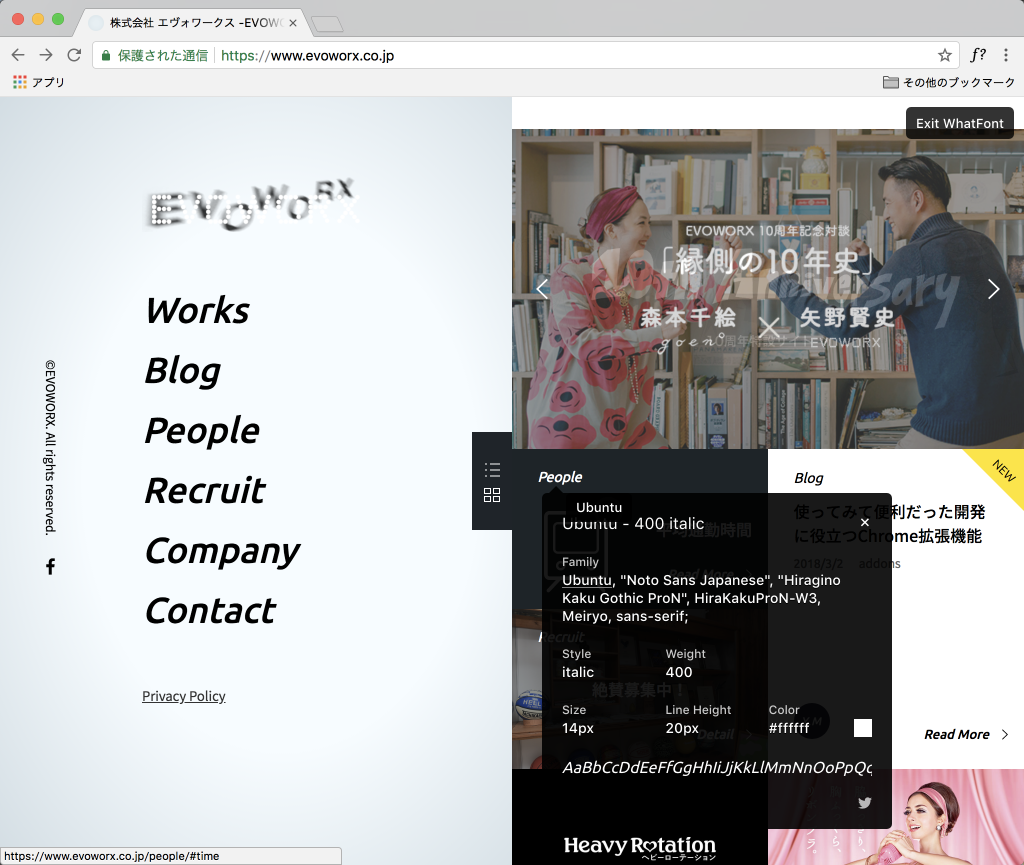The width and height of the screenshot is (1024, 865).
Task: Click the Facebook icon
Action: click(x=50, y=567)
